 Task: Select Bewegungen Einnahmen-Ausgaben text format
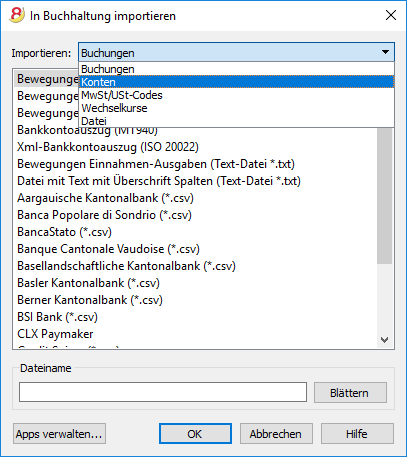click(x=156, y=164)
